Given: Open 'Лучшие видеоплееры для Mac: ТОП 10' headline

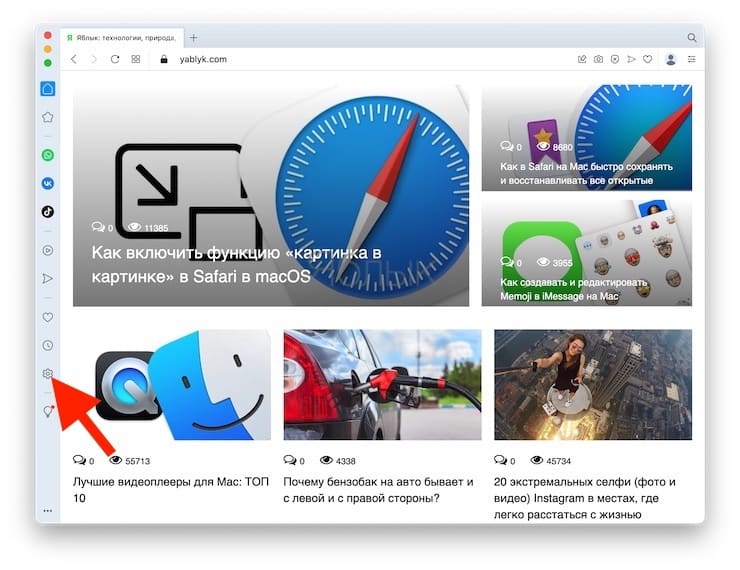Looking at the screenshot, I should tap(171, 490).
